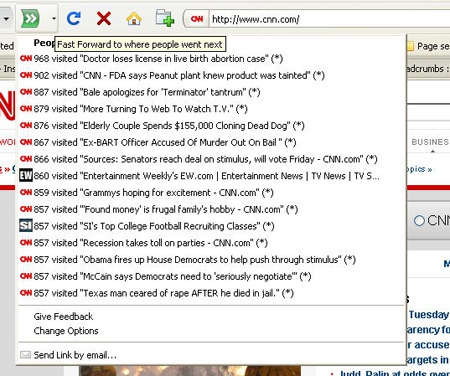Open "Ex-BART Officer Accused Of Murder Out On Bail"

click(x=212, y=142)
